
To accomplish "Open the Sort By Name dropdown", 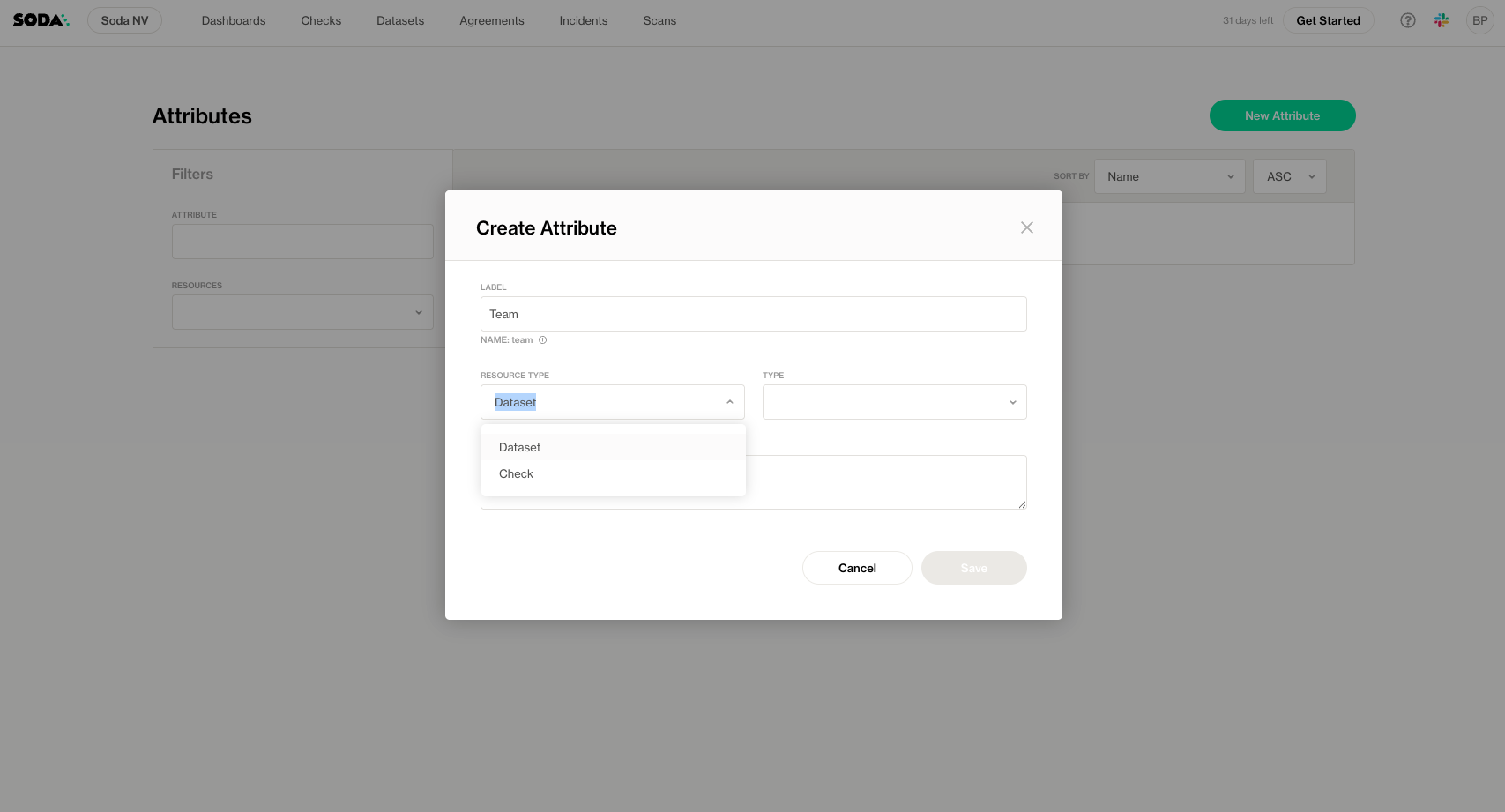I will (x=1169, y=176).
